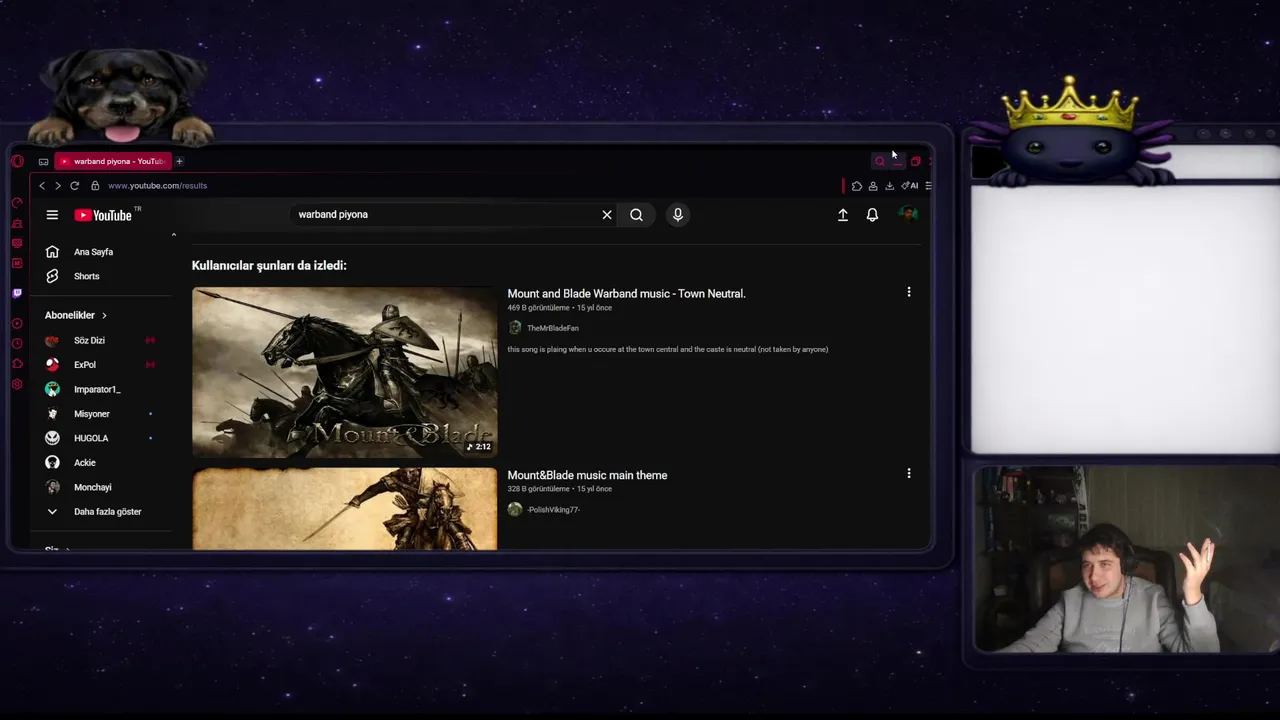Image resolution: width=1280 pixels, height=720 pixels.
Task: Open browser easy setup menu icon
Action: click(928, 186)
